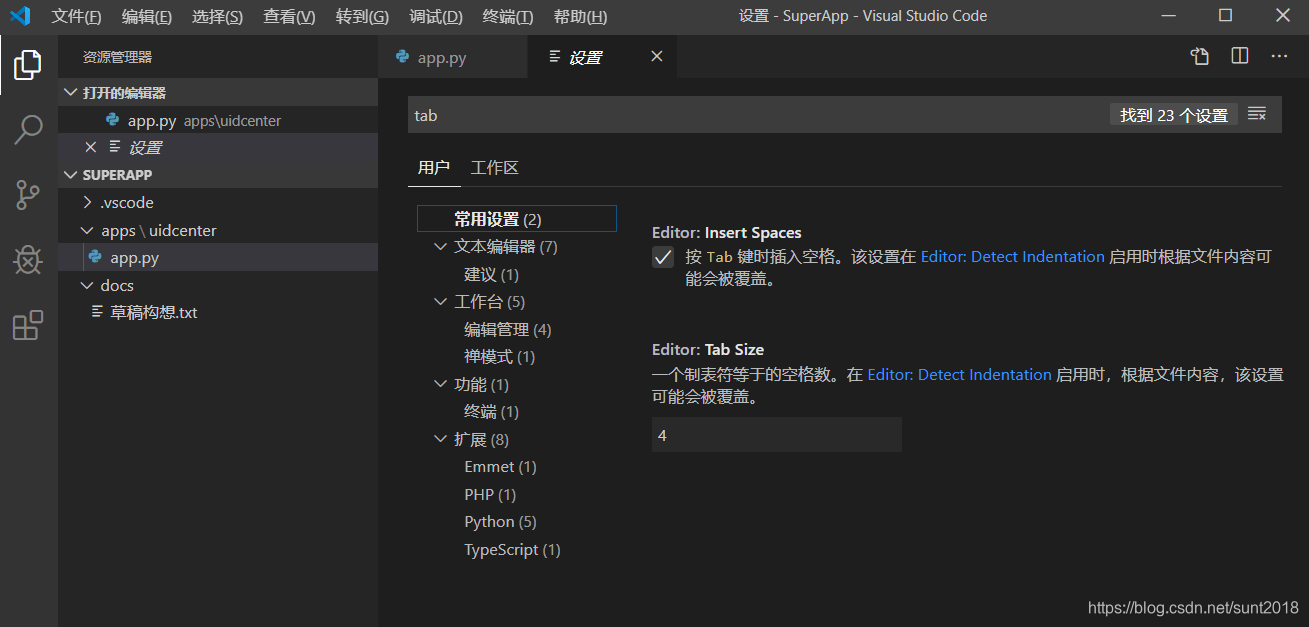Select the 用户 settings tab
The image size is (1309, 627).
[434, 168]
